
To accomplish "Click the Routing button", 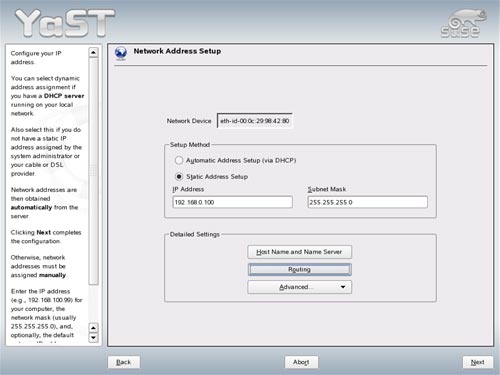I will [x=299, y=269].
